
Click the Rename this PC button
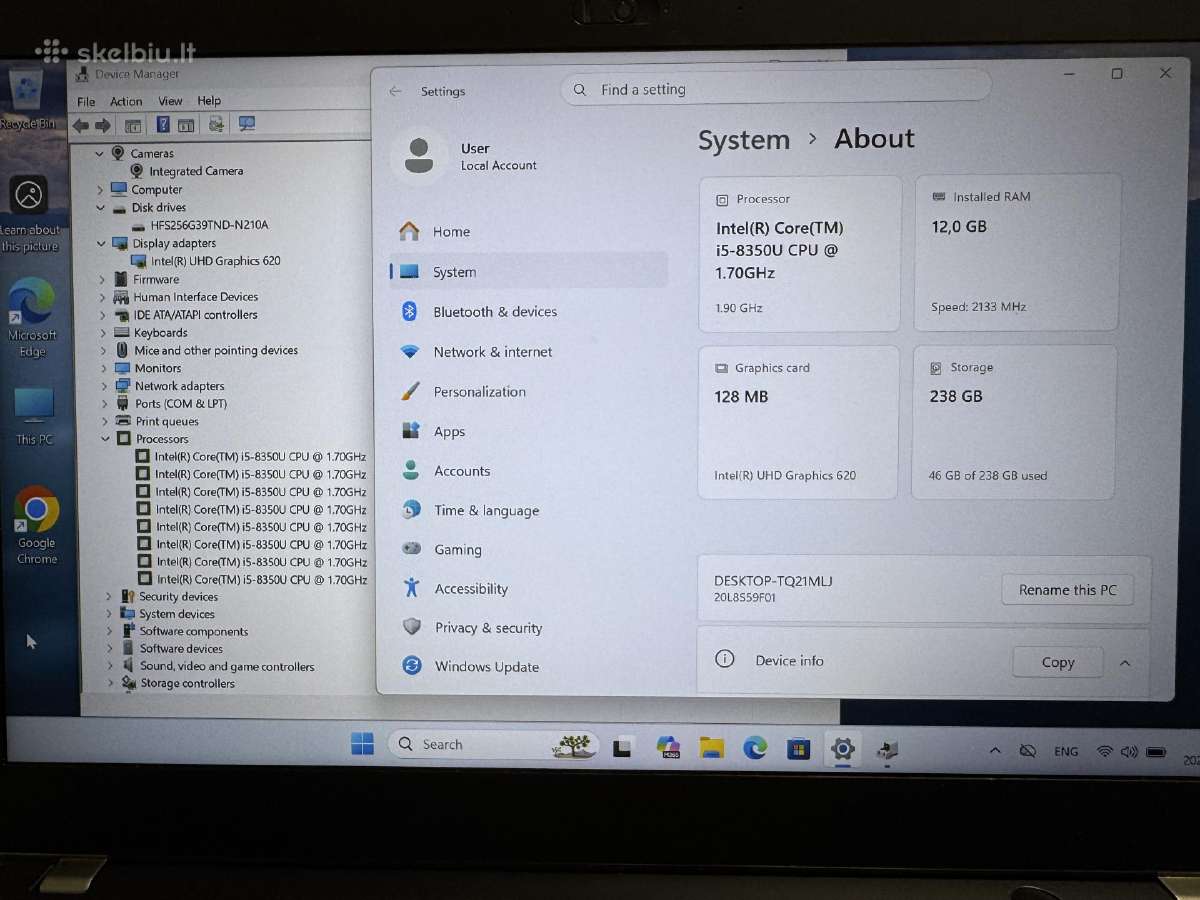[1067, 590]
